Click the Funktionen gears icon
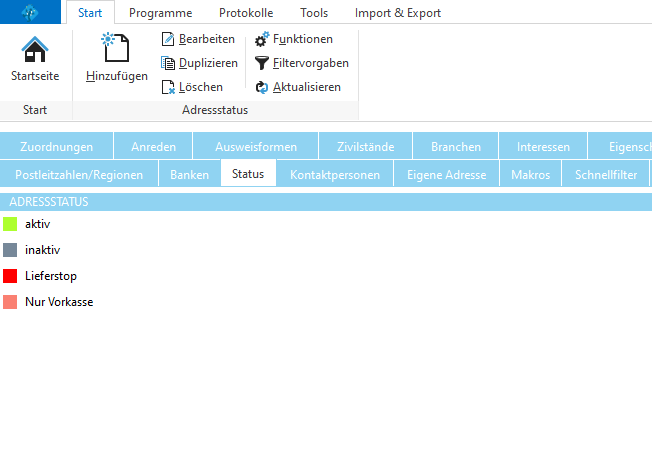 point(262,39)
